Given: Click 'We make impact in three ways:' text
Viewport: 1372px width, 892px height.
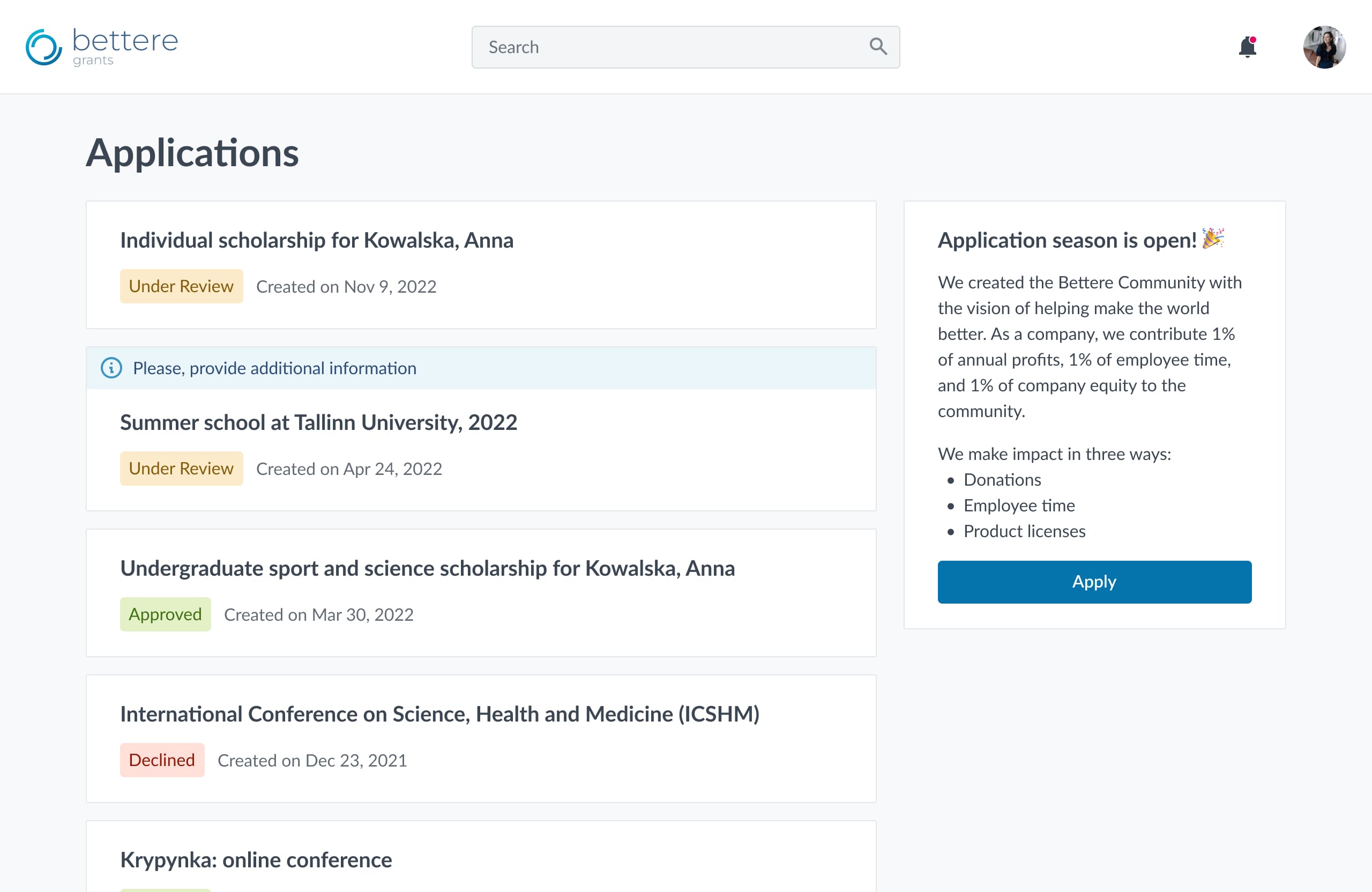Looking at the screenshot, I should pyautogui.click(x=1054, y=455).
